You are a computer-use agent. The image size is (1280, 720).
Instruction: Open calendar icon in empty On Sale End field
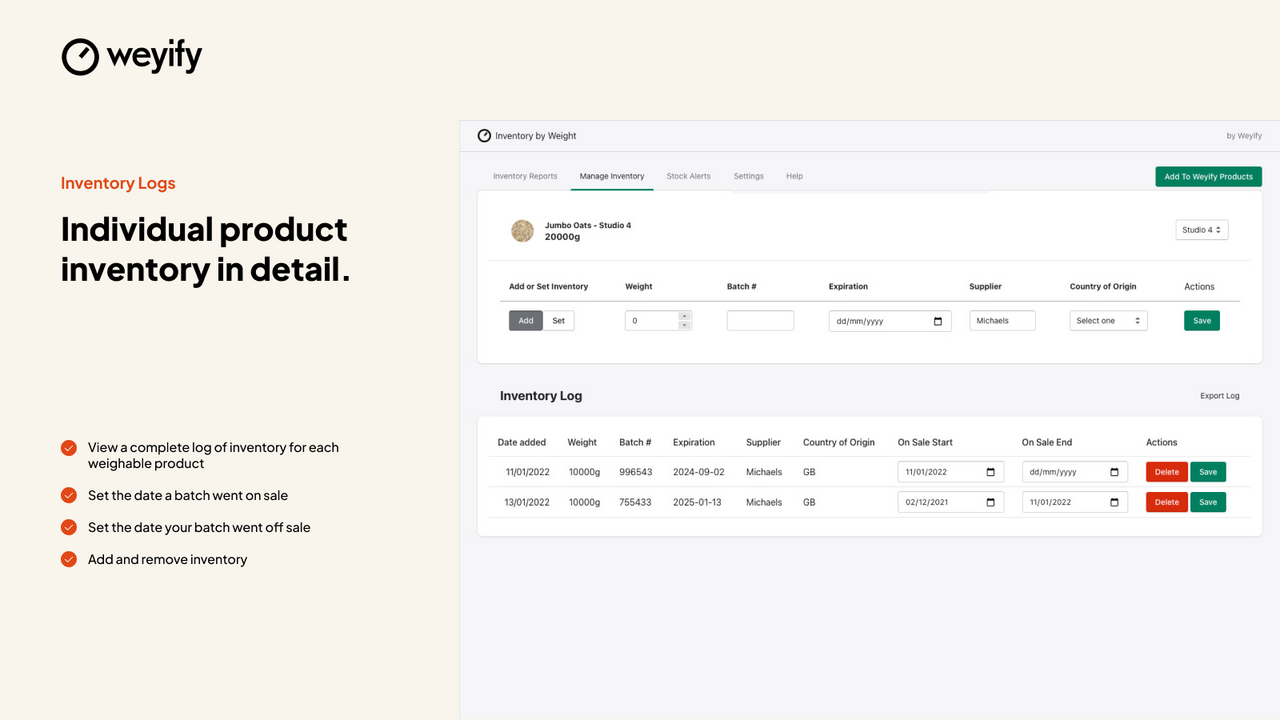coord(1114,472)
